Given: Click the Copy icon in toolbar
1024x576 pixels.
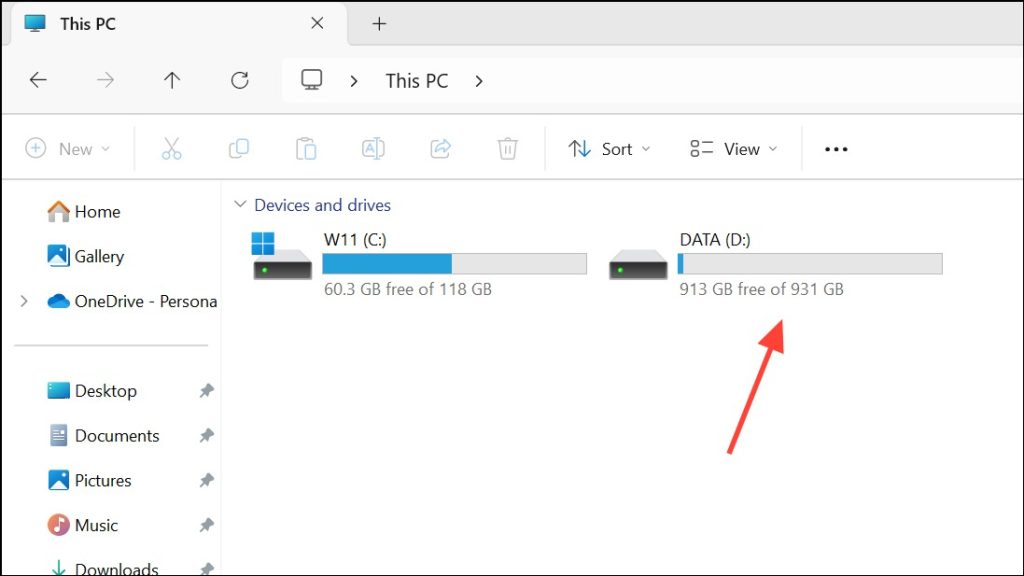Looking at the screenshot, I should point(239,149).
